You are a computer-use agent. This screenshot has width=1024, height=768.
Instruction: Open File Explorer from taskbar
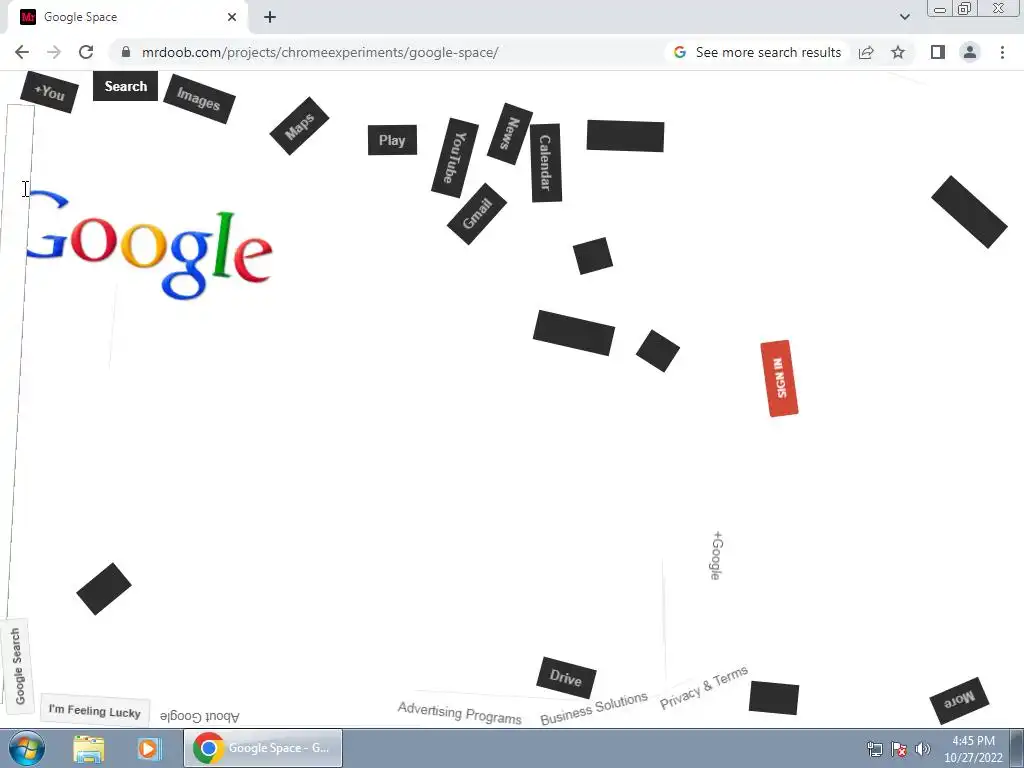[89, 748]
